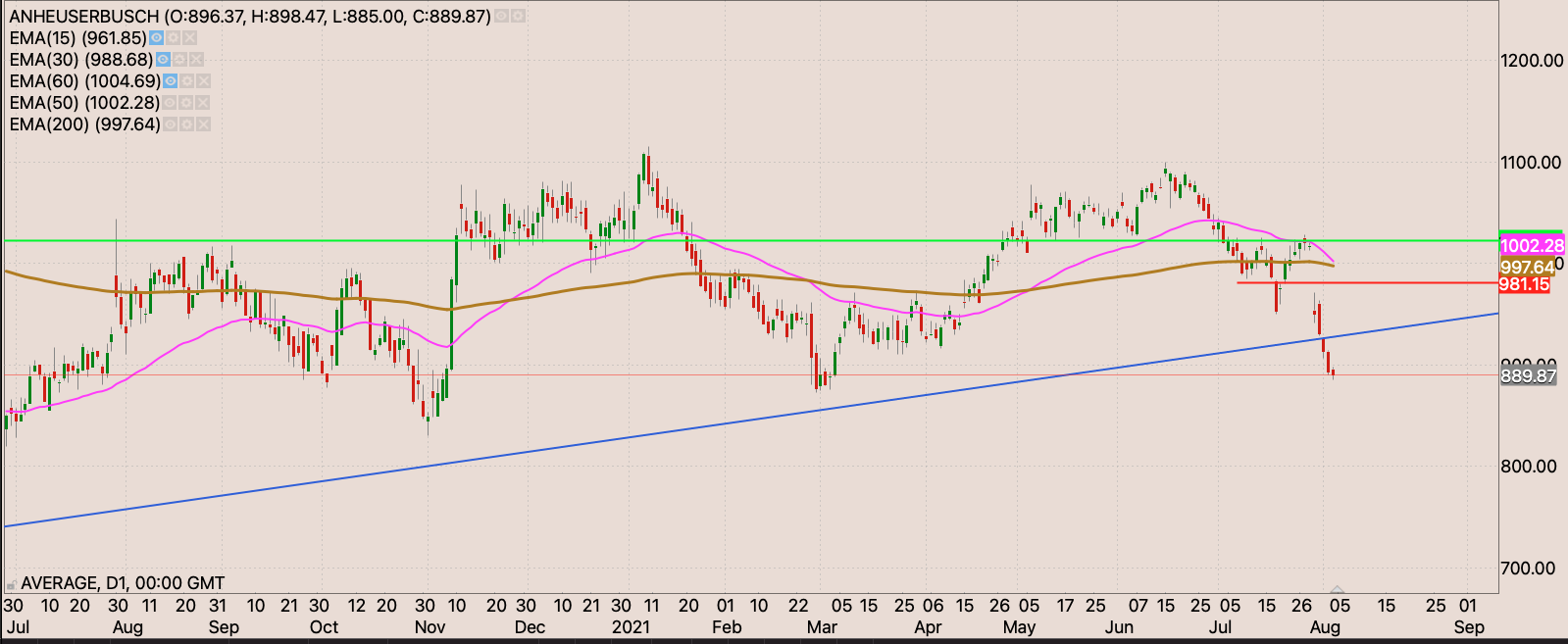Click the lock icon beside AVERAGE label

click(x=12, y=583)
